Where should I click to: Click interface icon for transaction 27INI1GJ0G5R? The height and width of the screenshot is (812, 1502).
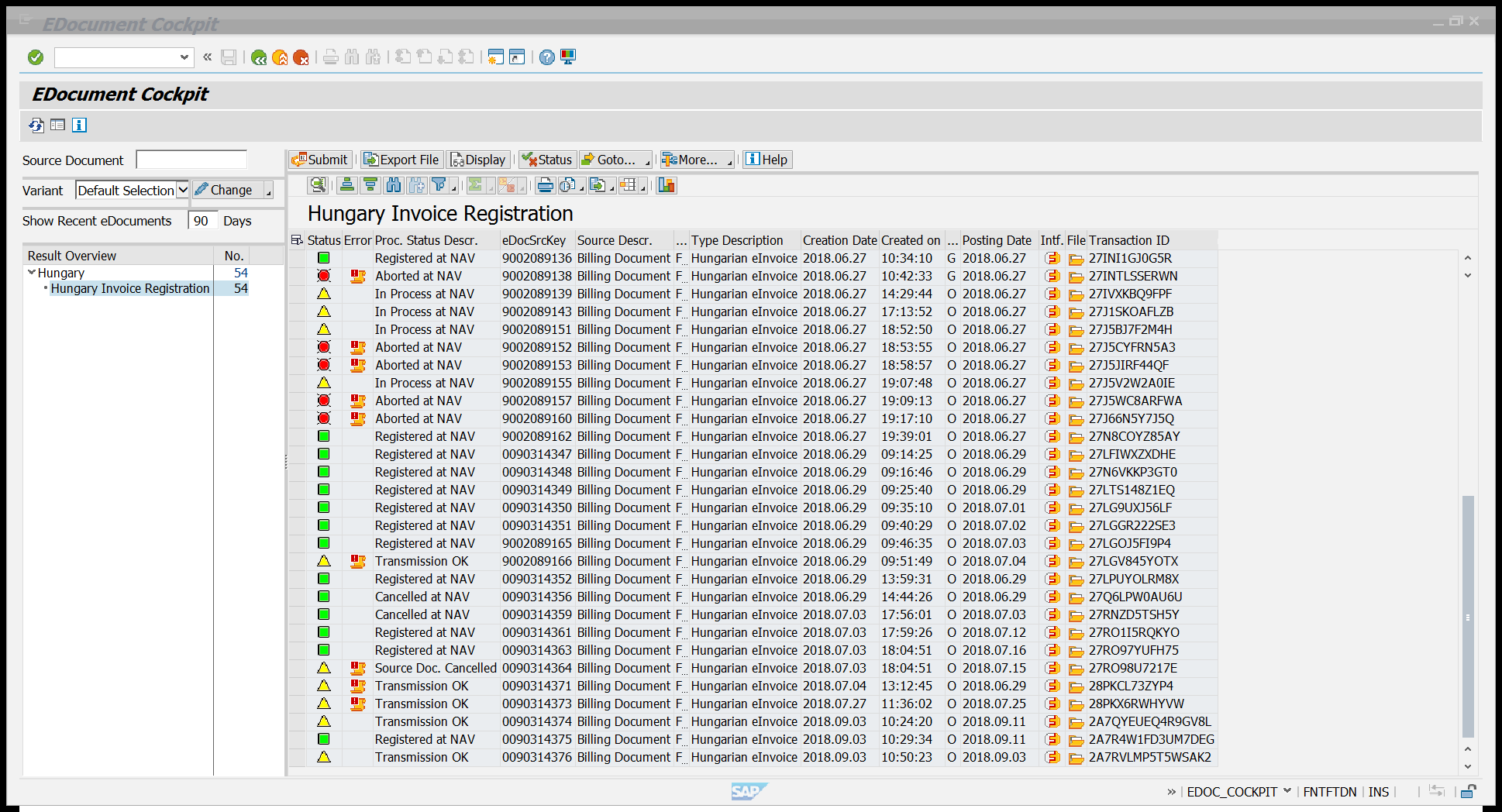(x=1052, y=258)
